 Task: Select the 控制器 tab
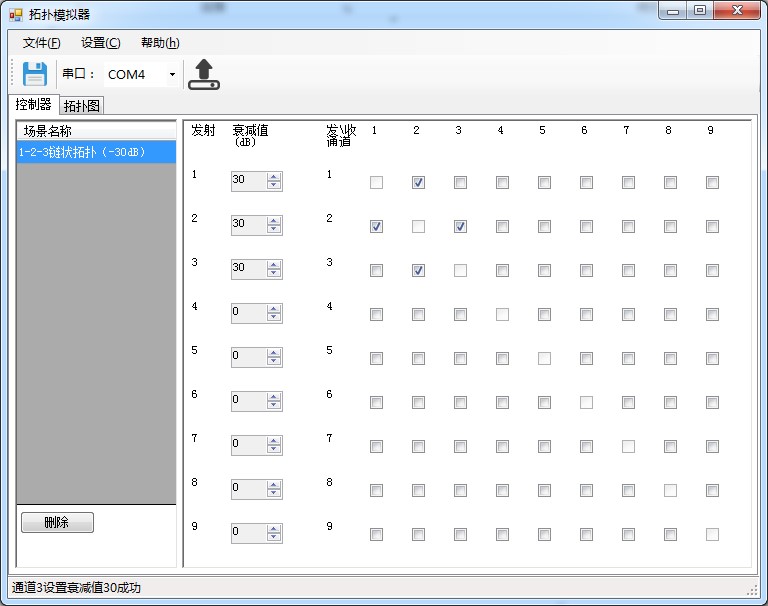click(x=33, y=105)
